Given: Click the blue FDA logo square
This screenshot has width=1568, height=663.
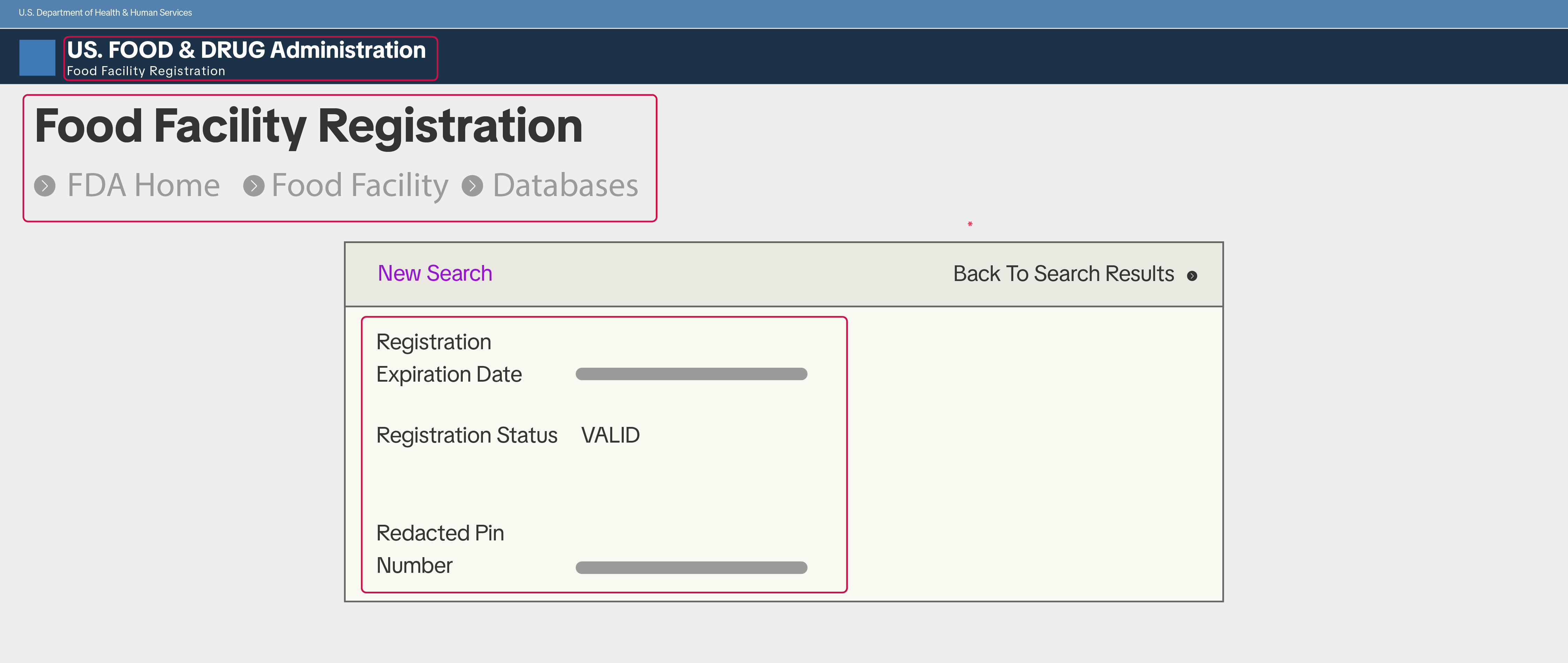Looking at the screenshot, I should coord(37,58).
